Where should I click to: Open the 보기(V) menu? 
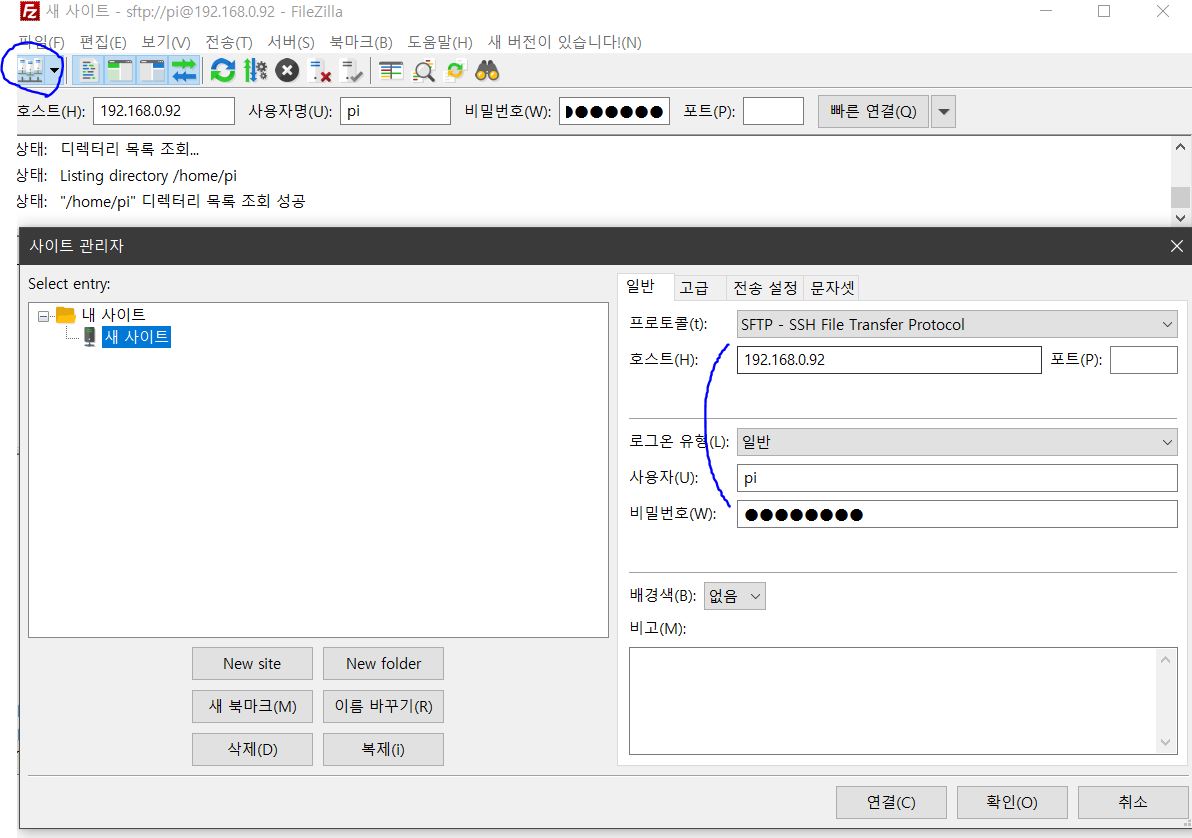point(166,42)
